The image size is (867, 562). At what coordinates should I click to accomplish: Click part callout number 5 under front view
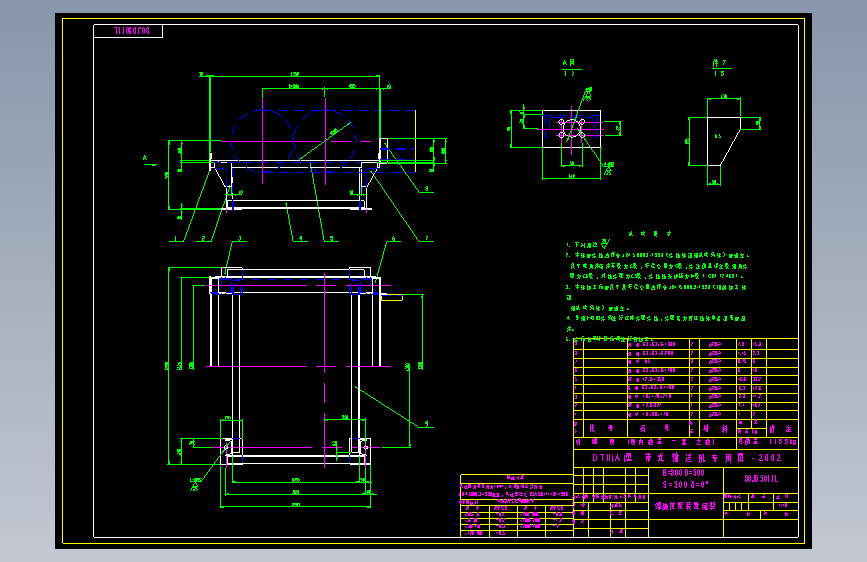pos(332,238)
